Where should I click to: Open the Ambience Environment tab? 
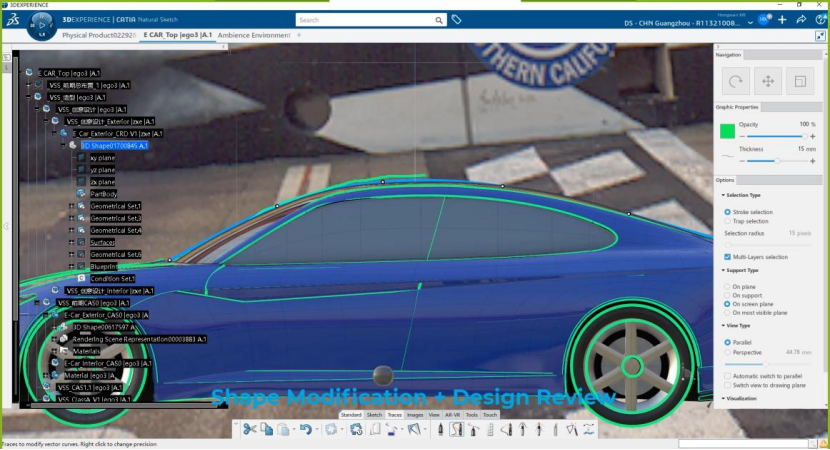click(254, 35)
